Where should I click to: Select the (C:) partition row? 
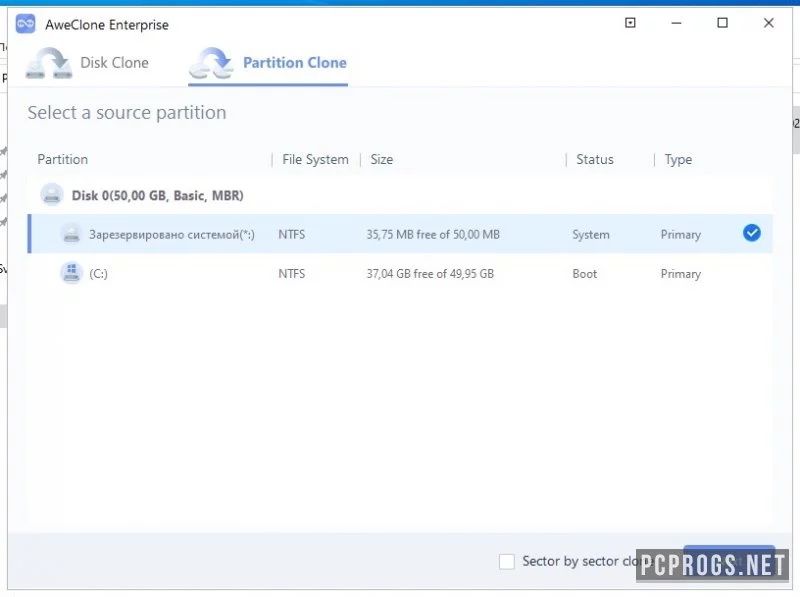click(400, 273)
